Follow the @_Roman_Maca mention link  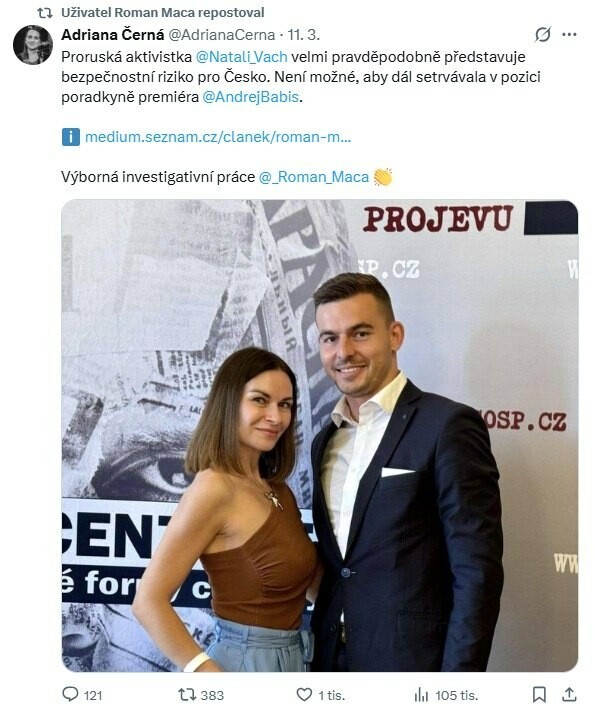314,177
